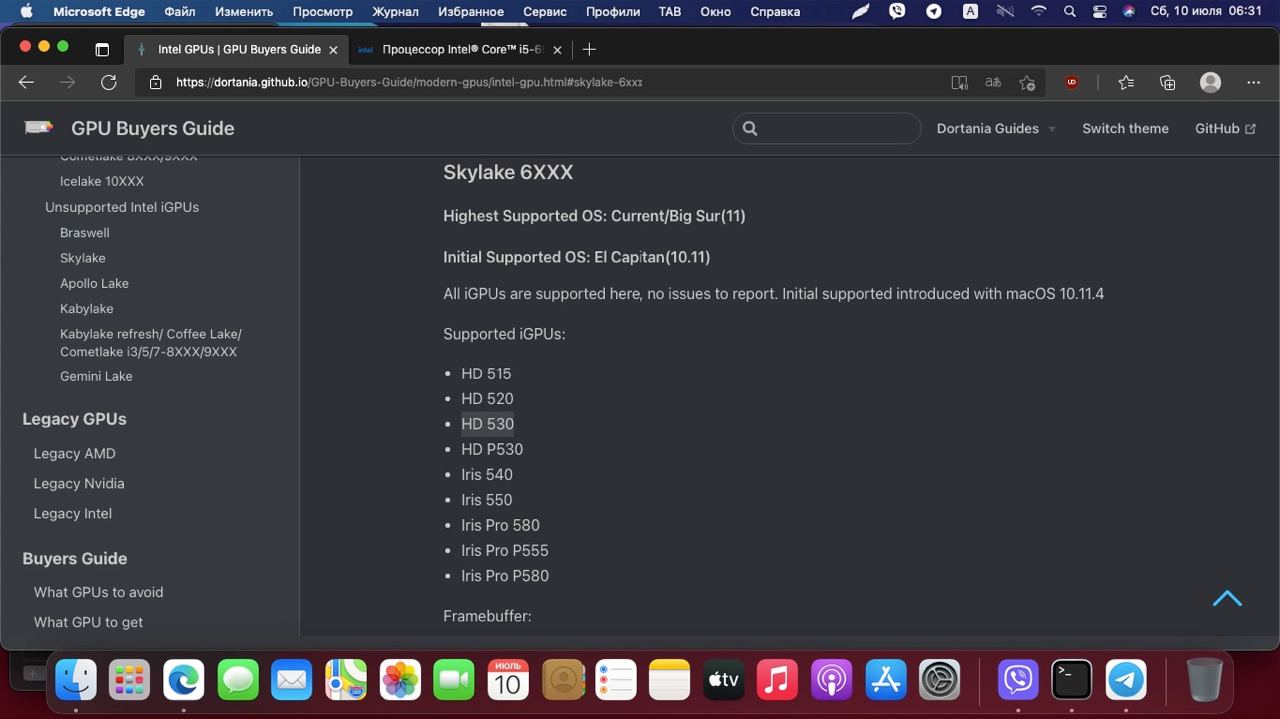Open Spotlight search in menu bar

(1070, 12)
